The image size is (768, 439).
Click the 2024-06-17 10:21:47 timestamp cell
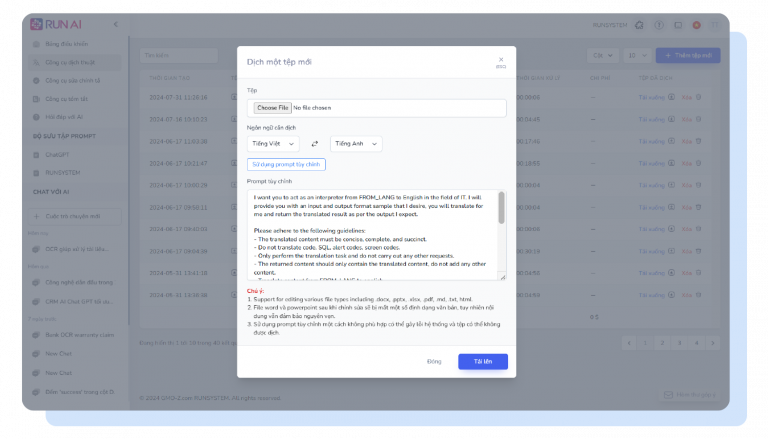[x=178, y=164]
